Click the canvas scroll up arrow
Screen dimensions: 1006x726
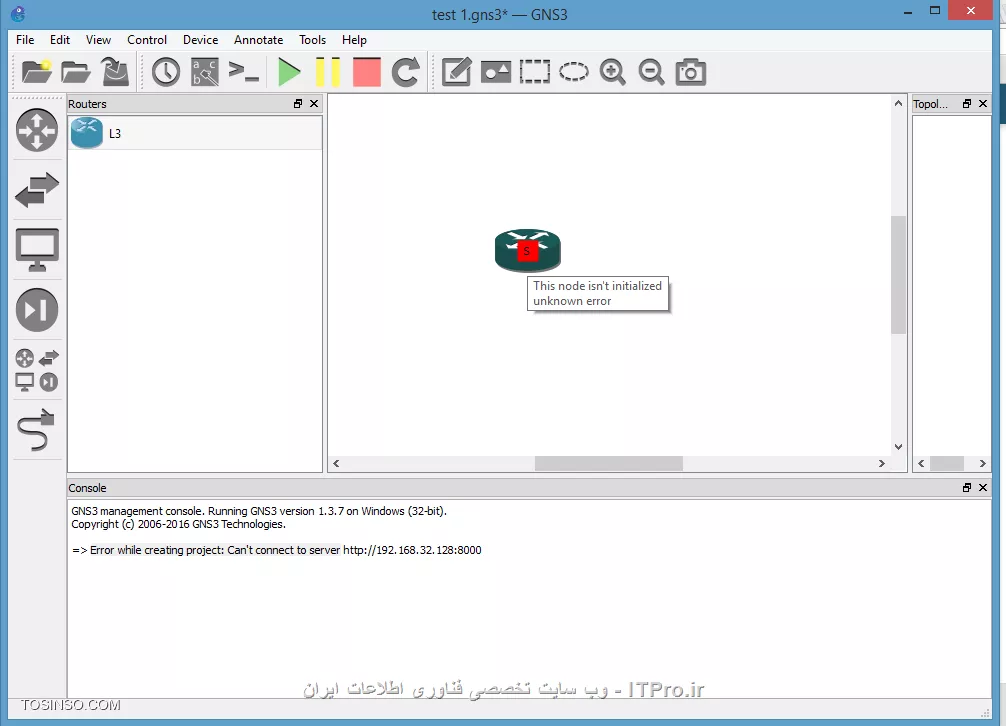pos(898,103)
